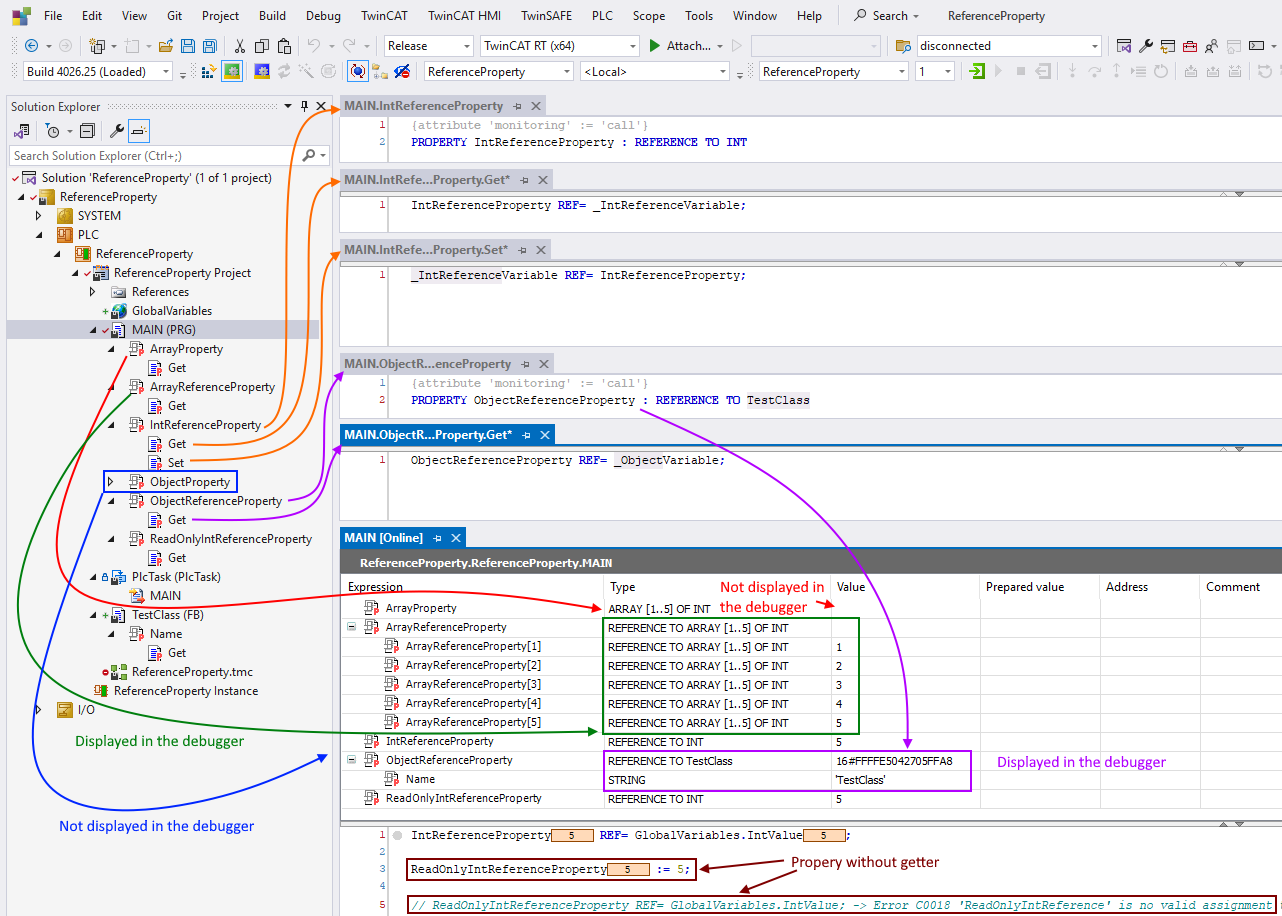Click the Search box in title bar
The image size is (1282, 916).
coord(886,16)
